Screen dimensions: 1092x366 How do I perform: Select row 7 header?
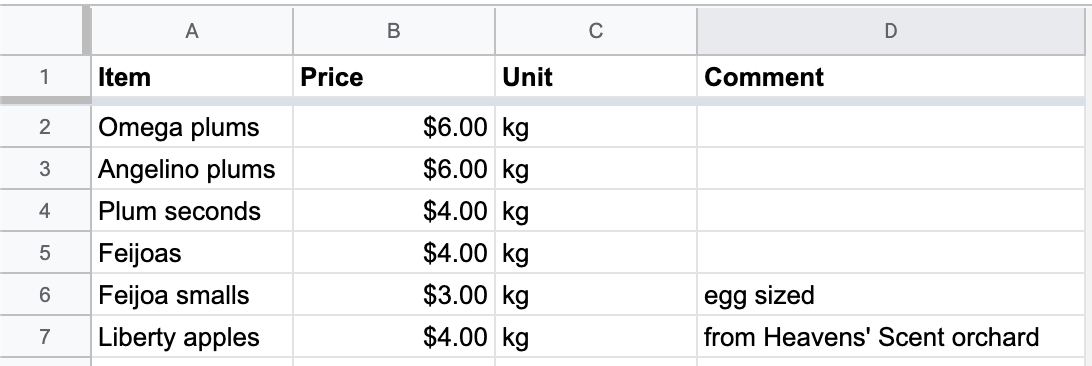(45, 337)
